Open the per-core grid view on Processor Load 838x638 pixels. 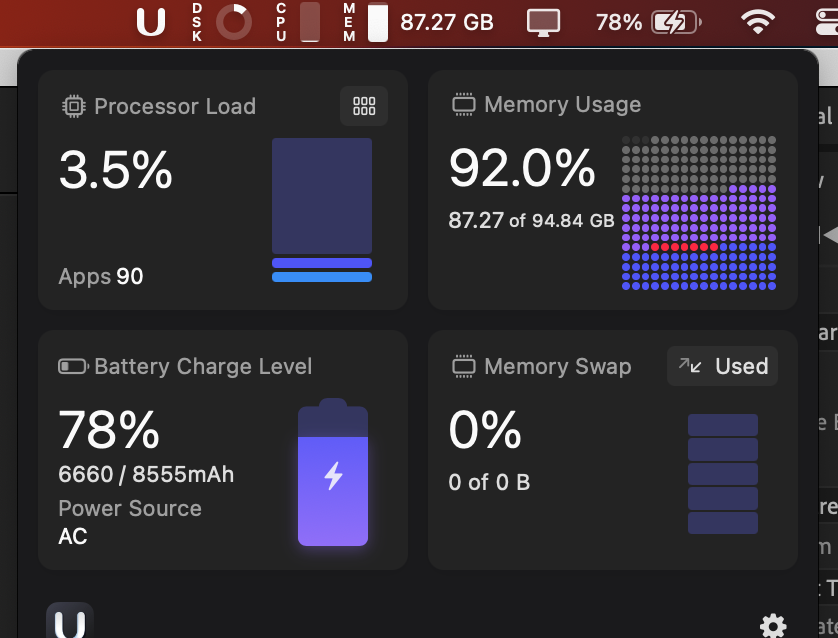pyautogui.click(x=364, y=105)
